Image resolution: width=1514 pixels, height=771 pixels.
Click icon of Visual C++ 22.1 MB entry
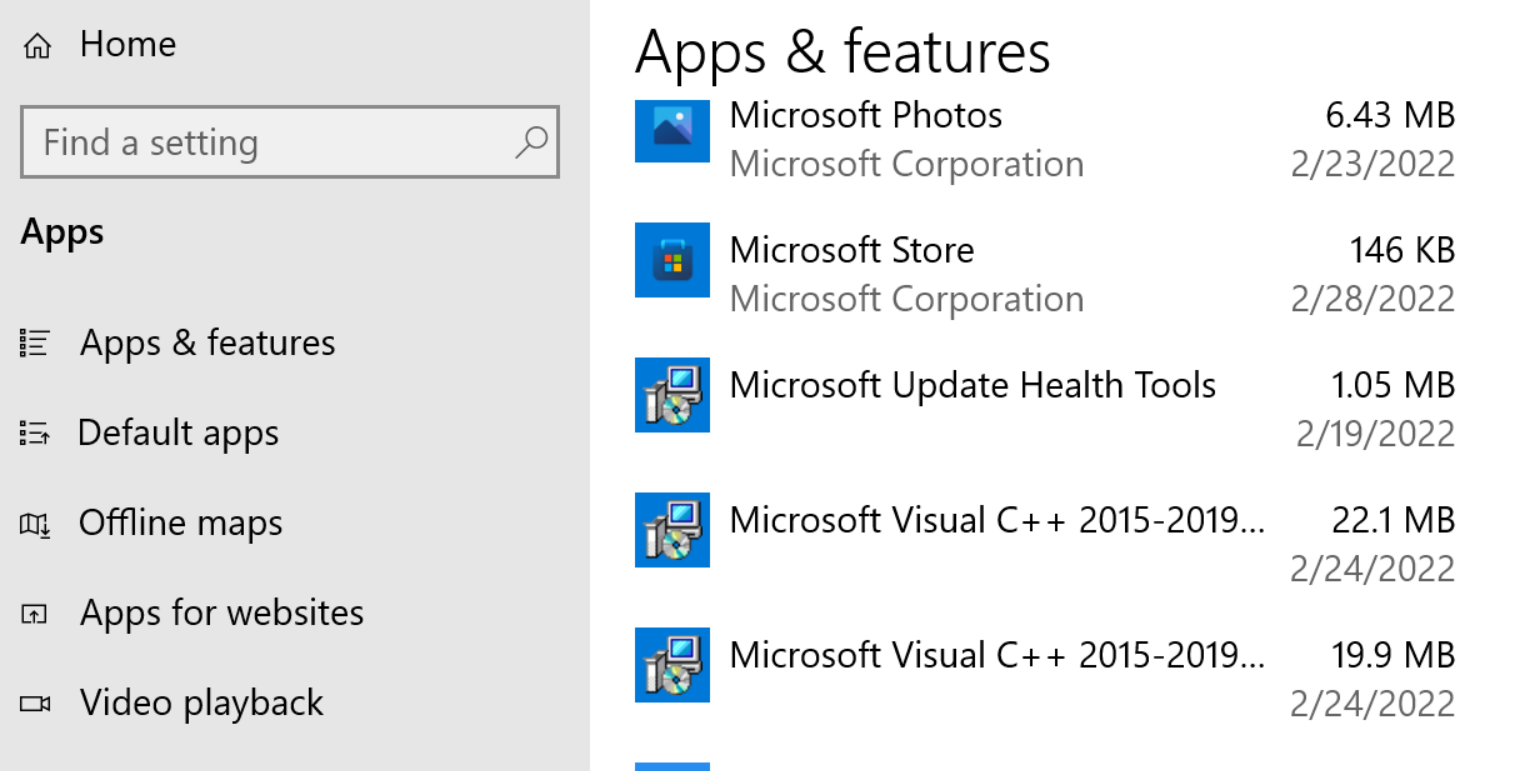pyautogui.click(x=672, y=530)
